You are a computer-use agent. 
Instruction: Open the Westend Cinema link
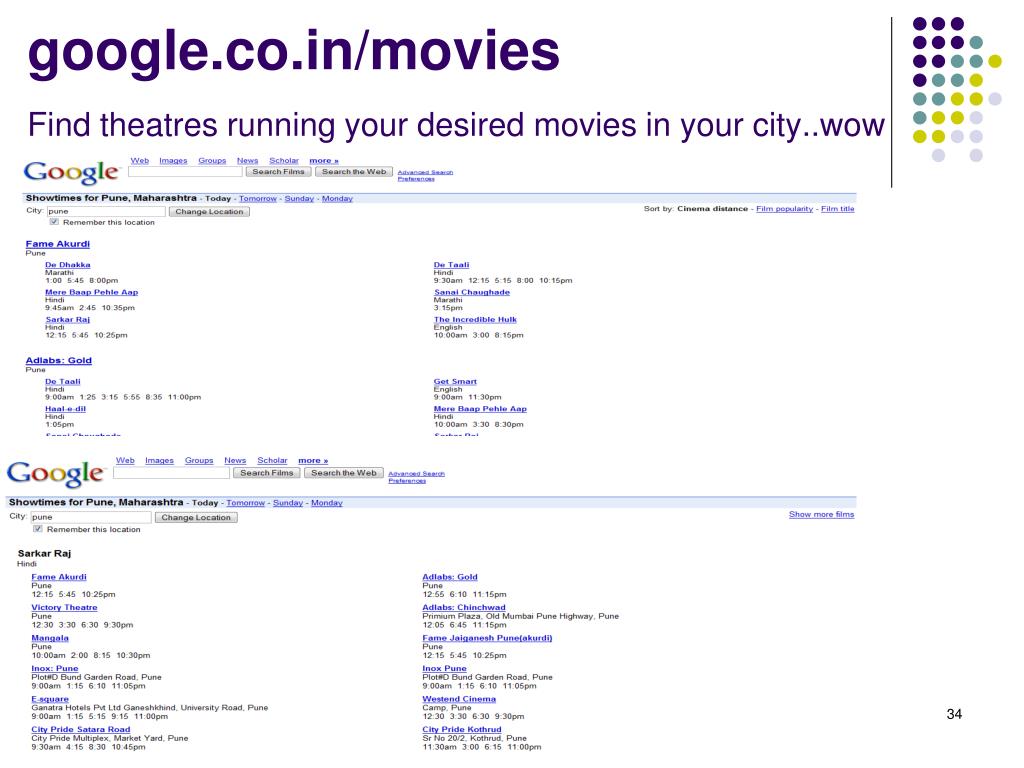[459, 699]
